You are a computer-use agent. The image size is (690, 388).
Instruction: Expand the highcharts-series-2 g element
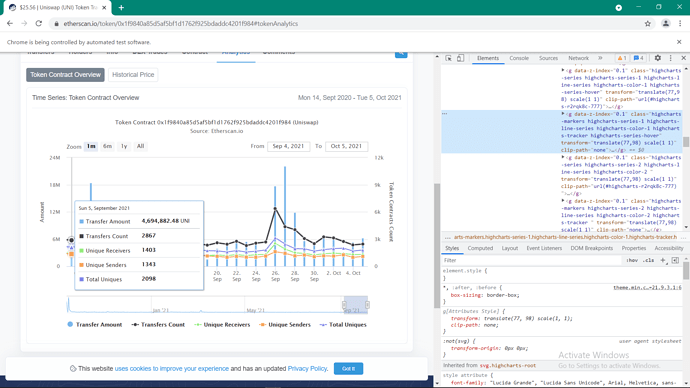pyautogui.click(x=563, y=157)
